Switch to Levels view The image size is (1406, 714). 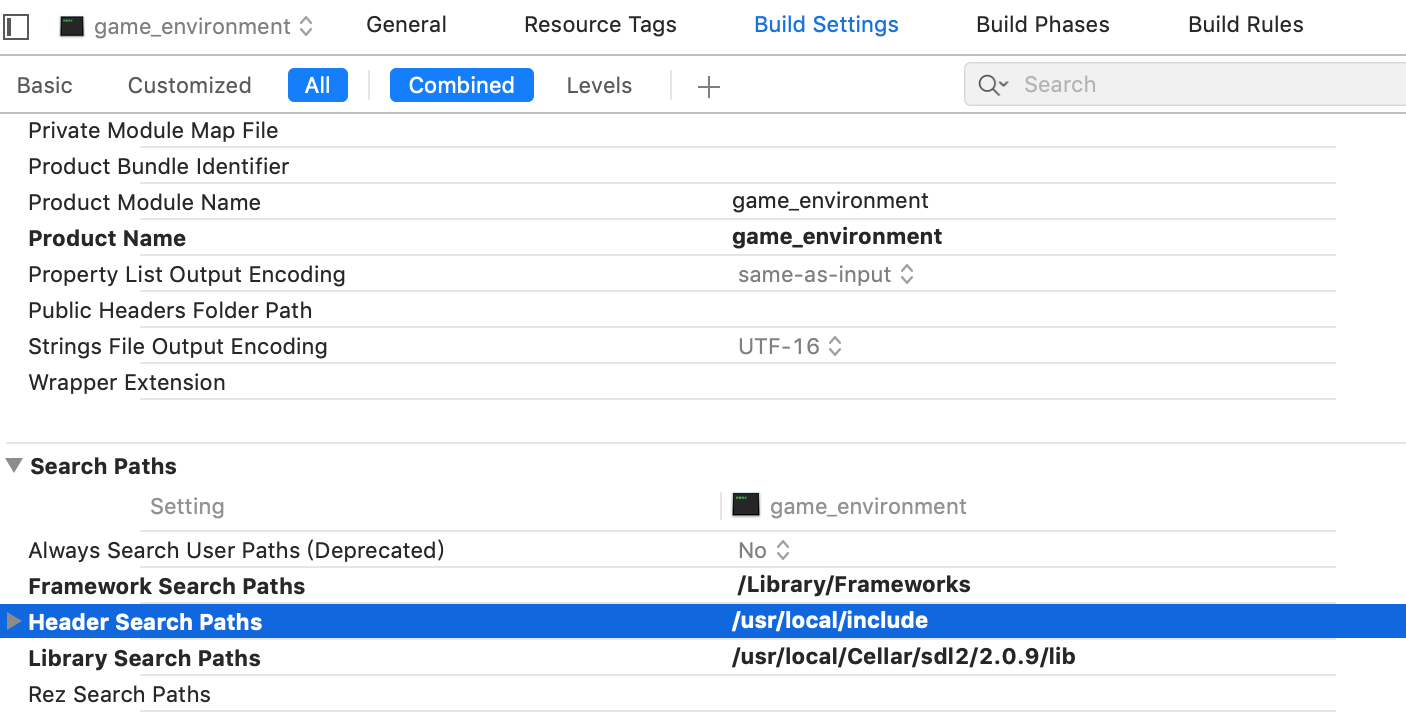tap(599, 85)
